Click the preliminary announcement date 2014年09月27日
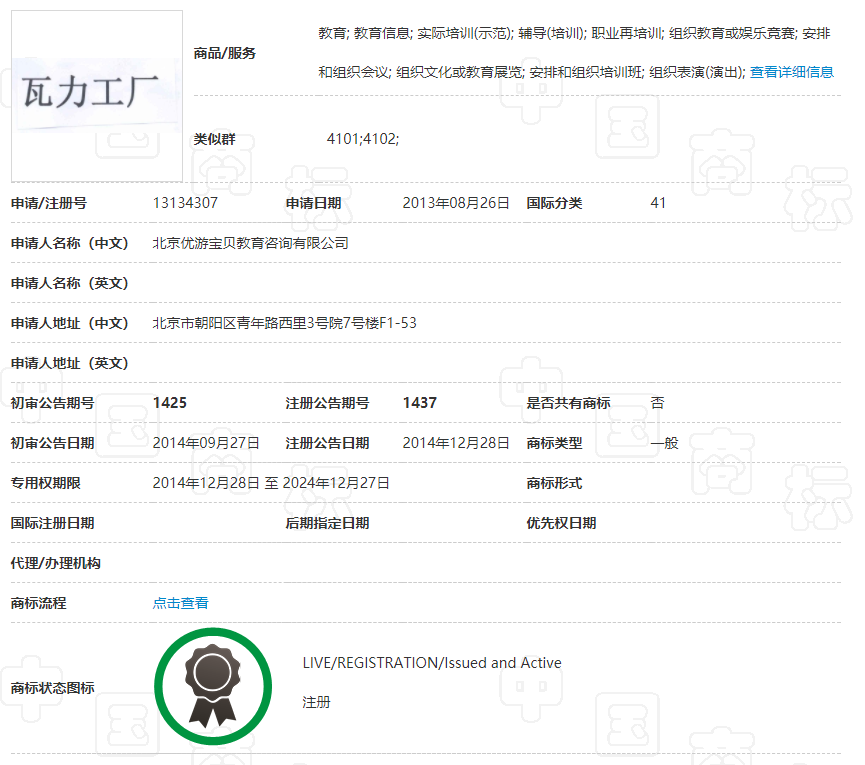The height and width of the screenshot is (765, 865). 206,443
